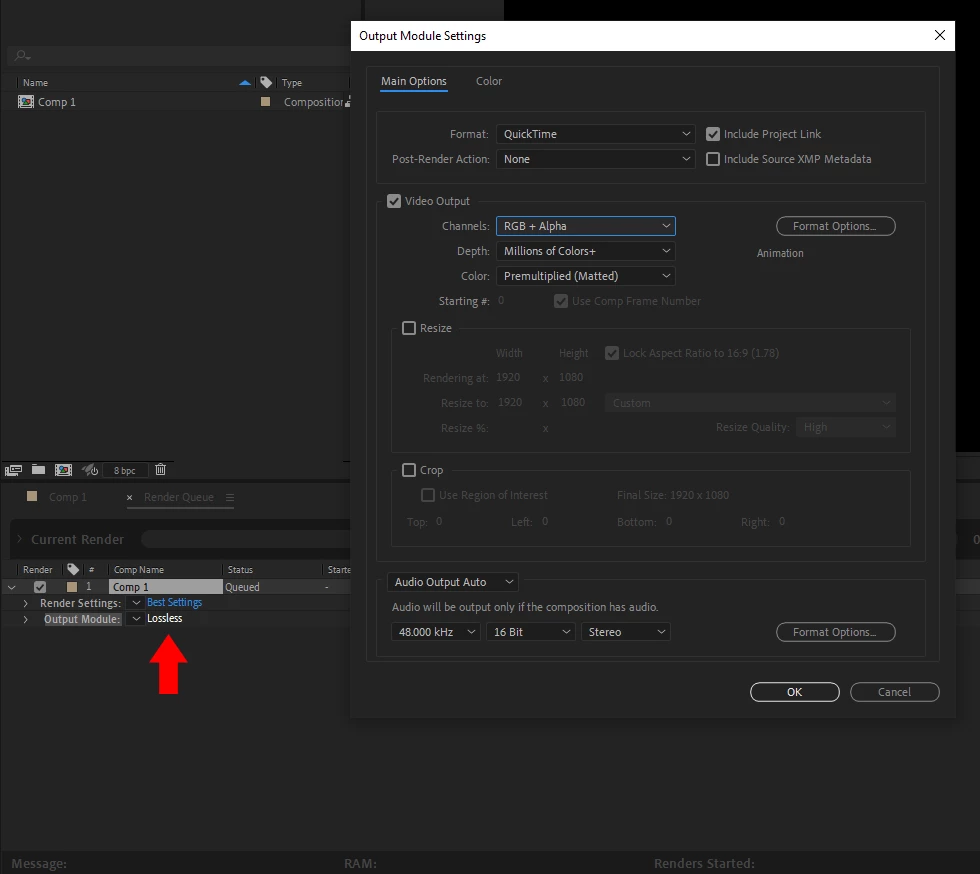Open the Format dropdown showing QuickTime
The height and width of the screenshot is (874, 980).
[596, 134]
